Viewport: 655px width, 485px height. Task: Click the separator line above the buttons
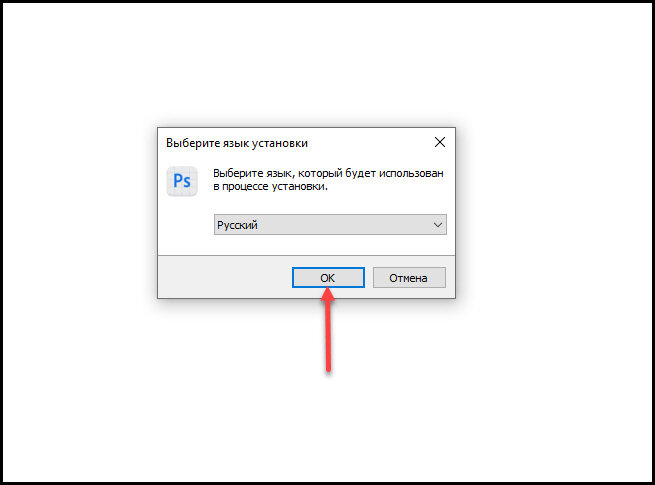(x=306, y=255)
